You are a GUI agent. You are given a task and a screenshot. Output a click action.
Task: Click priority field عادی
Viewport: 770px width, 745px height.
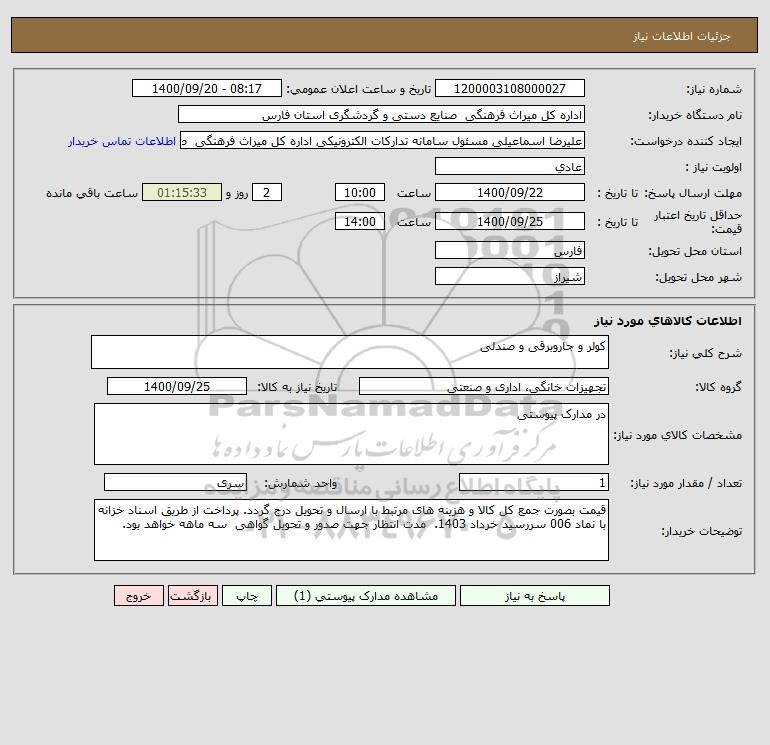pyautogui.click(x=510, y=166)
